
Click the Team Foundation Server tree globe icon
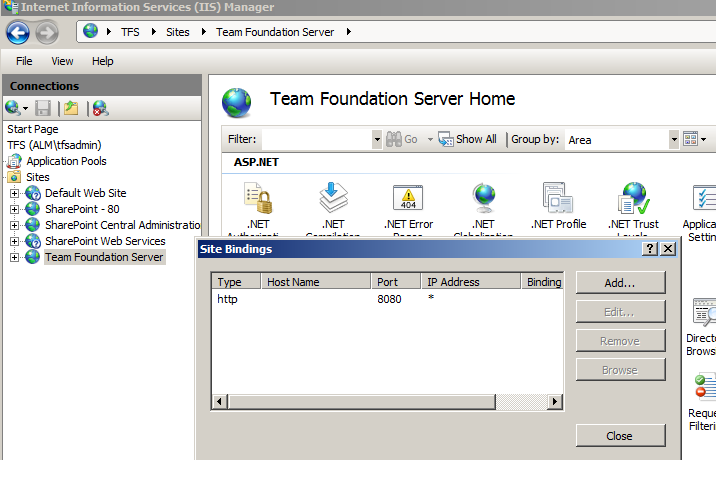pos(33,257)
